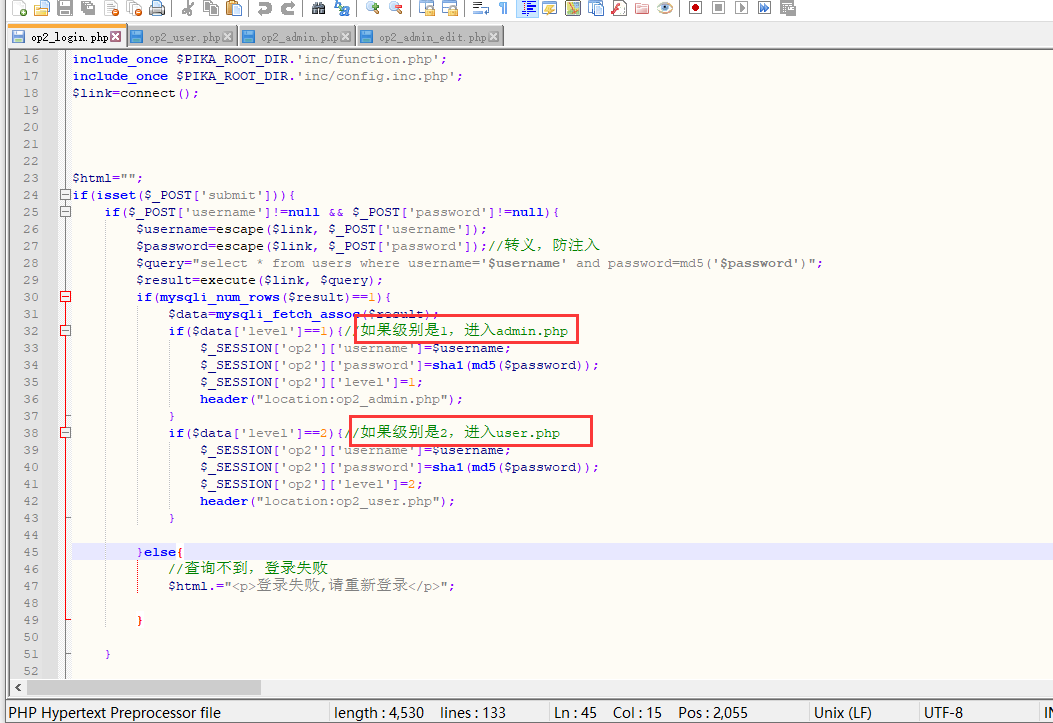Click the '$query="select * from users' line
1053x723 pixels.
[x=479, y=262]
